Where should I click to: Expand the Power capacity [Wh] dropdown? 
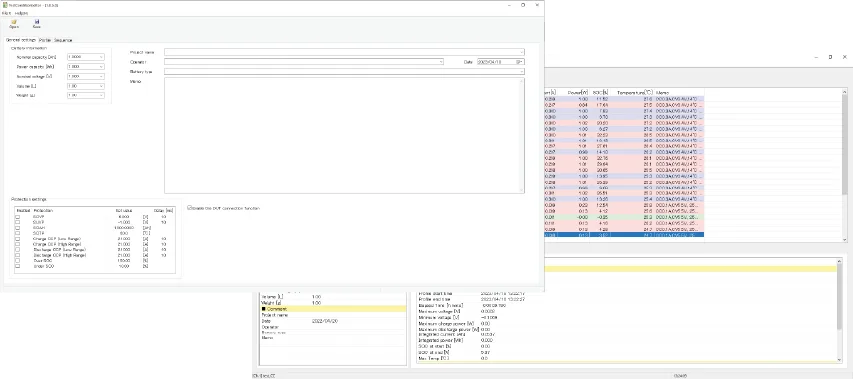[x=101, y=66]
